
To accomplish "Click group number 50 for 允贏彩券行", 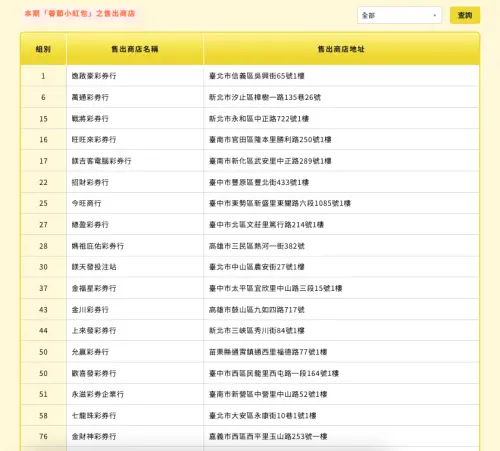I will pyautogui.click(x=43, y=352).
